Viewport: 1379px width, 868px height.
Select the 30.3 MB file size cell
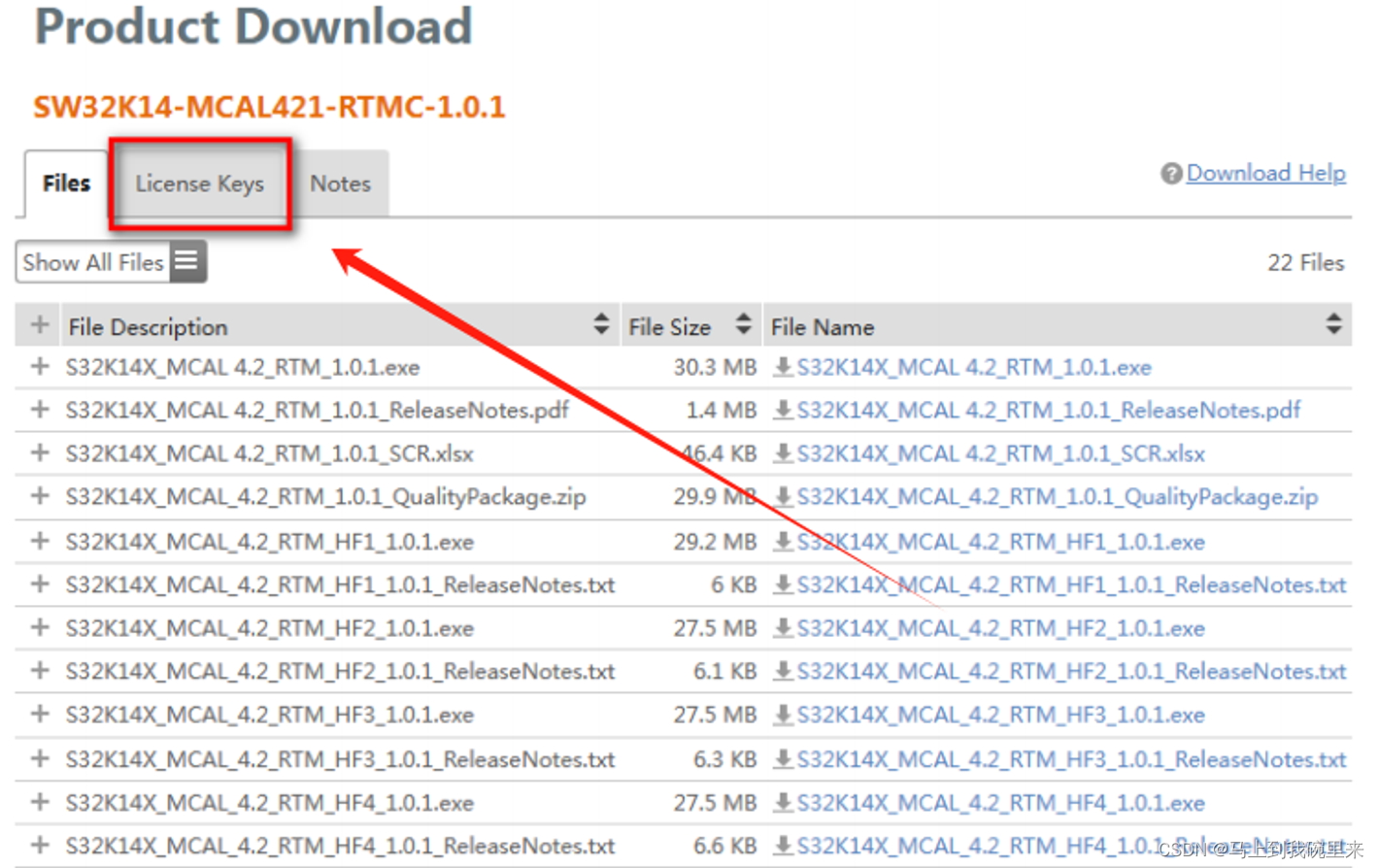pos(715,367)
